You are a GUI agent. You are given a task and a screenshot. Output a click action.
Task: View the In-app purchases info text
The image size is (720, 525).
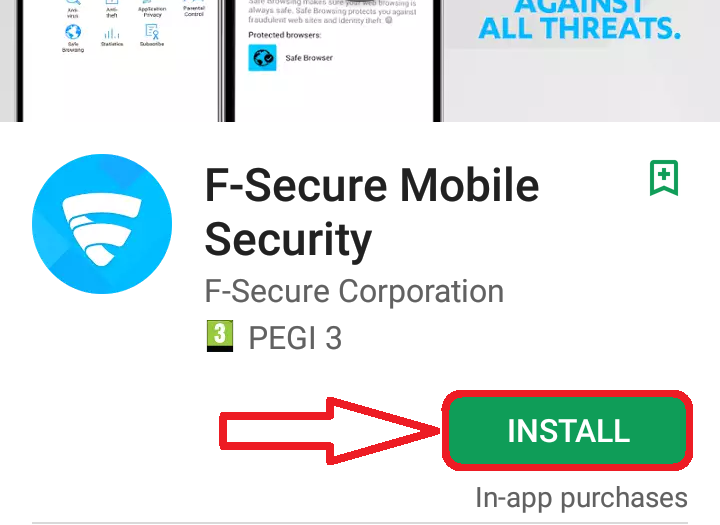point(581,498)
